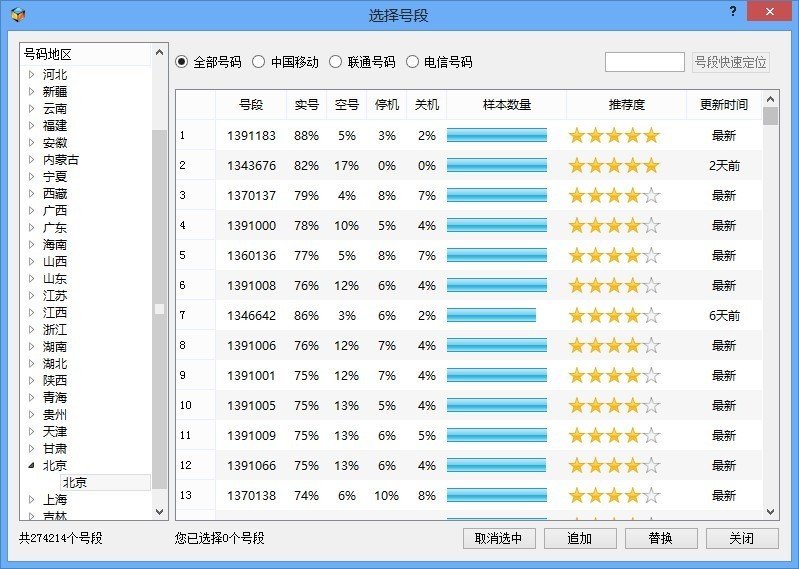Select 湖南 in the region tree
This screenshot has height=569, width=799.
(x=55, y=346)
